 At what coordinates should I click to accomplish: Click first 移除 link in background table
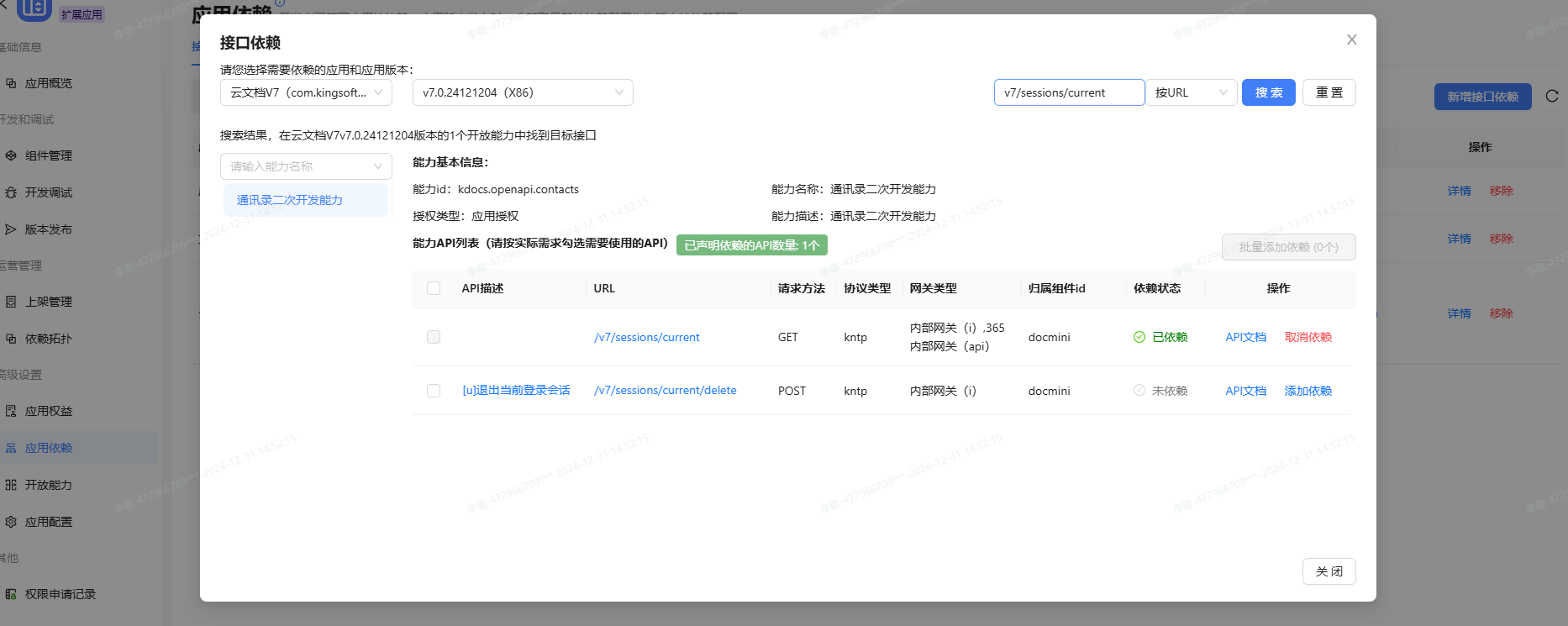coord(1501,191)
